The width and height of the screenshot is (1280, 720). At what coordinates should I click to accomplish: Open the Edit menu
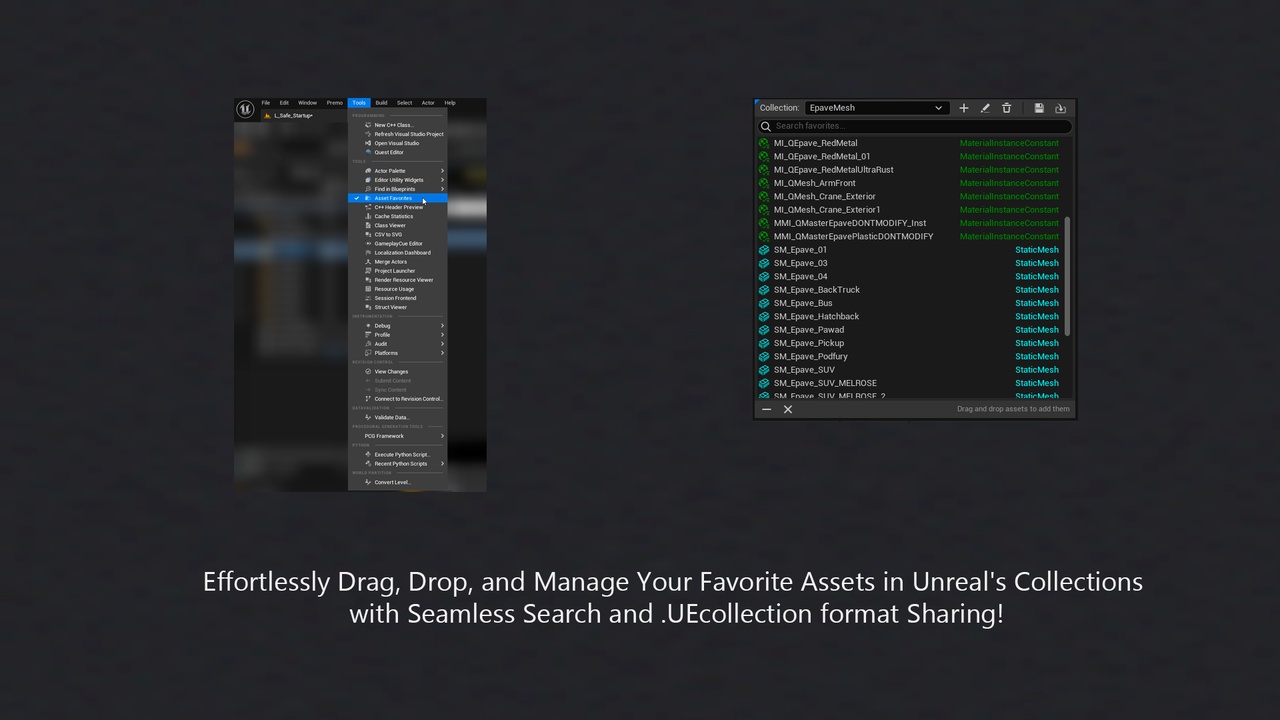point(284,103)
